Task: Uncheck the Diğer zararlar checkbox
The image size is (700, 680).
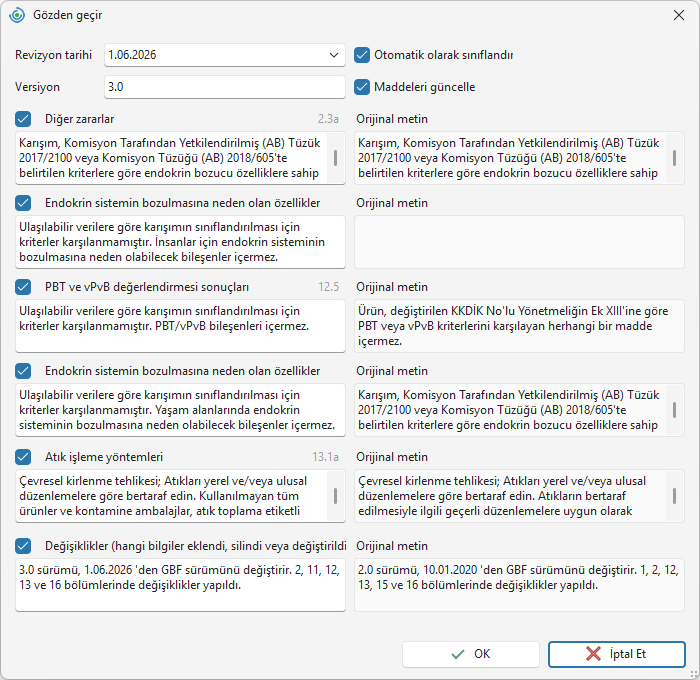Action: click(23, 119)
